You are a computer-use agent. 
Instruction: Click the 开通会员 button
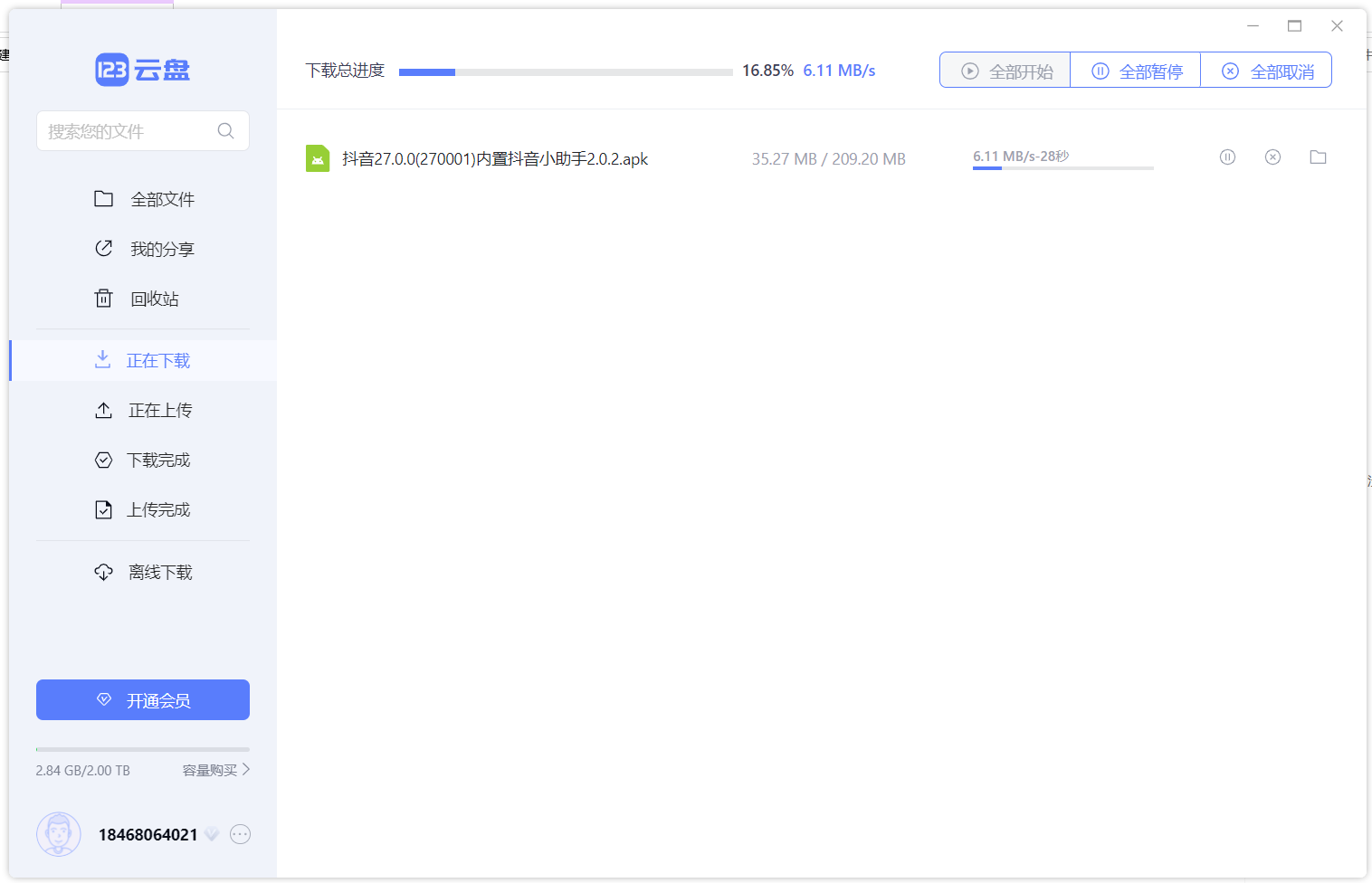pyautogui.click(x=143, y=700)
